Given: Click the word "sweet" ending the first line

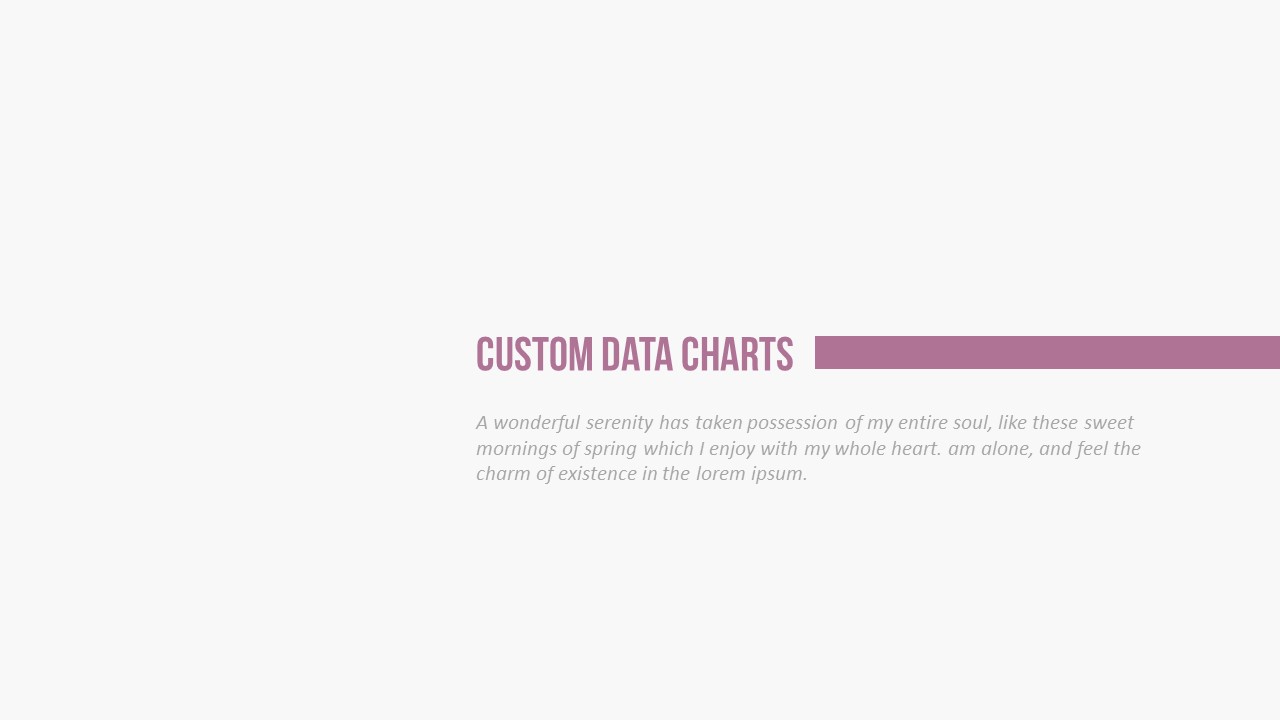Looking at the screenshot, I should pyautogui.click(x=1108, y=423).
